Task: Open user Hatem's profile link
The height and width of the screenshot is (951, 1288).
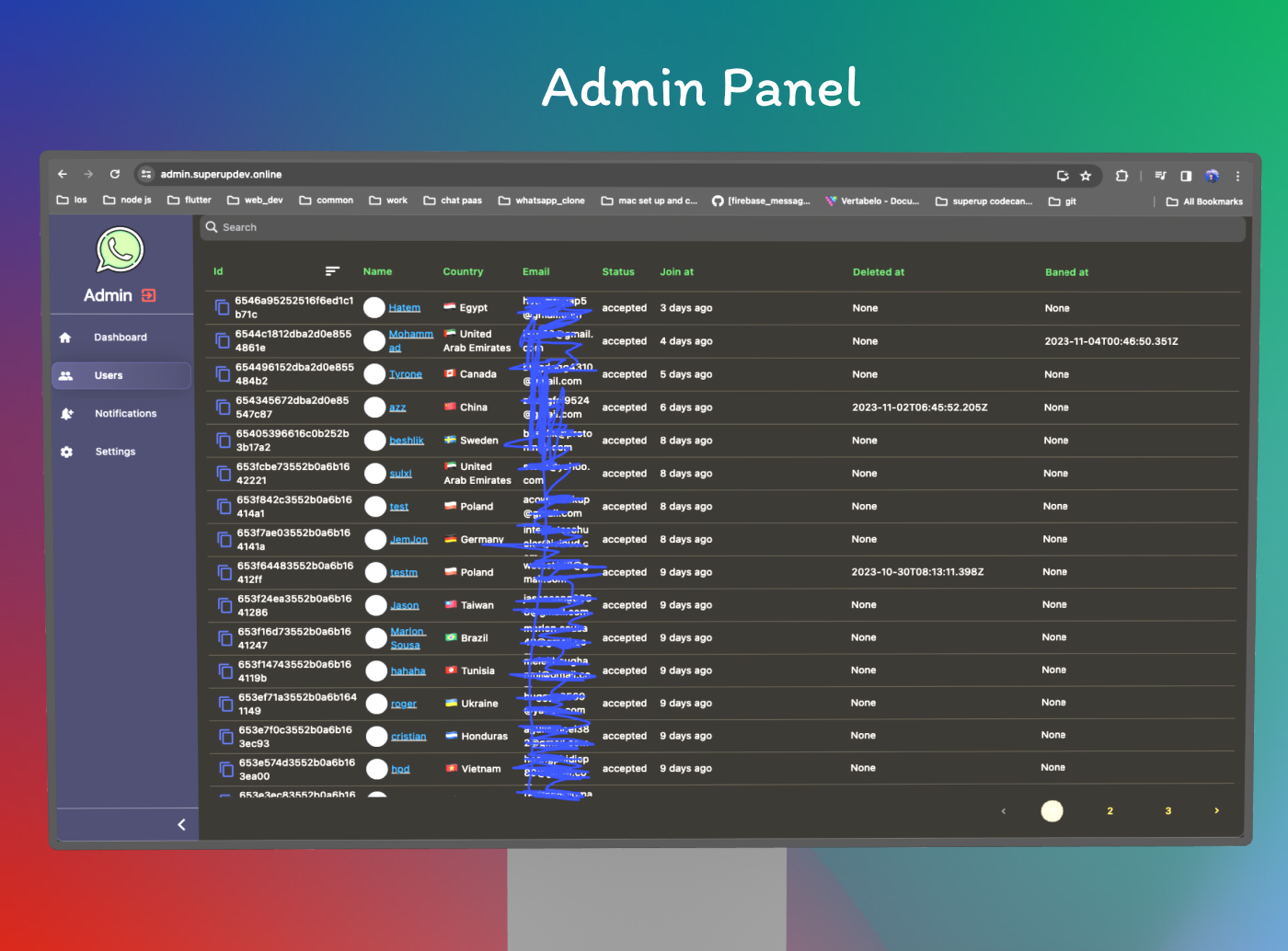Action: (x=404, y=308)
